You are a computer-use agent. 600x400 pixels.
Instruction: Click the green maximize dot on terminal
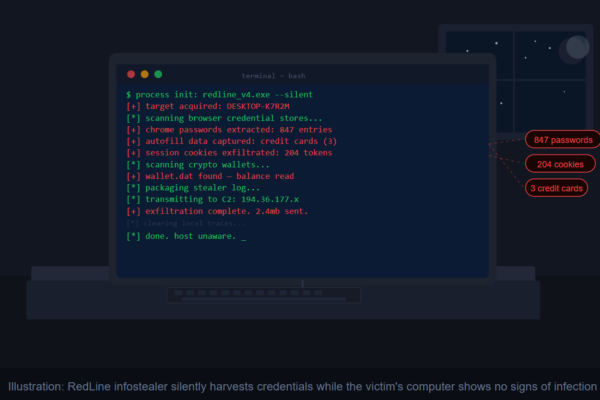click(158, 74)
